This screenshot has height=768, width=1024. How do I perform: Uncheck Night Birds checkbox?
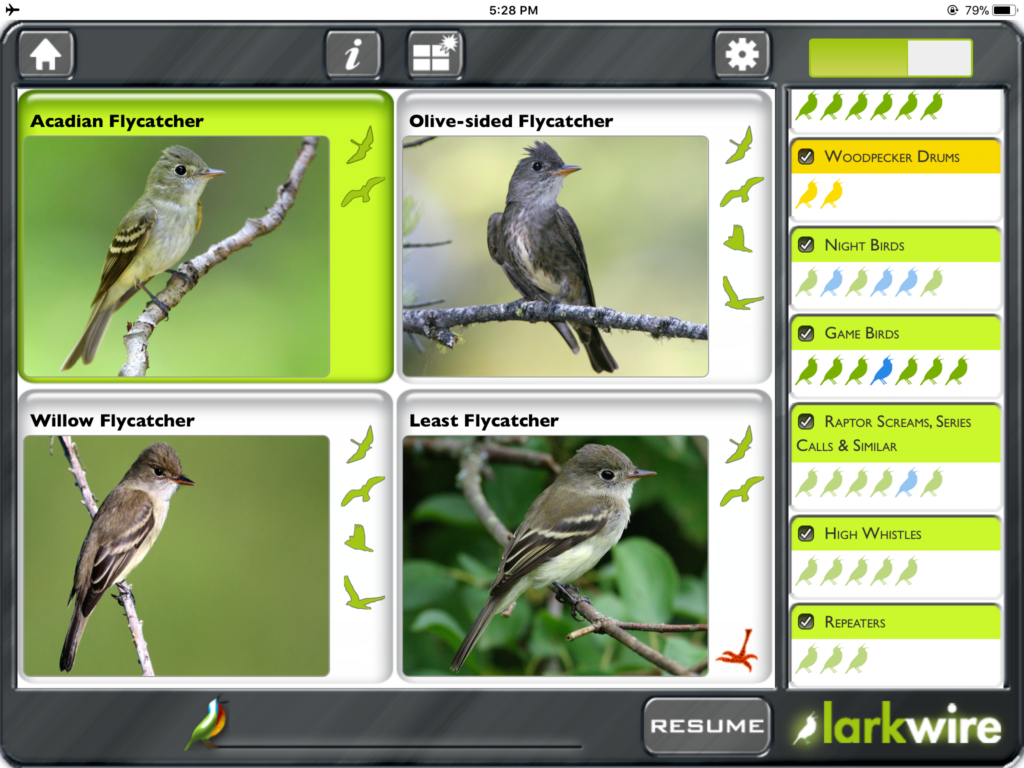(807, 245)
